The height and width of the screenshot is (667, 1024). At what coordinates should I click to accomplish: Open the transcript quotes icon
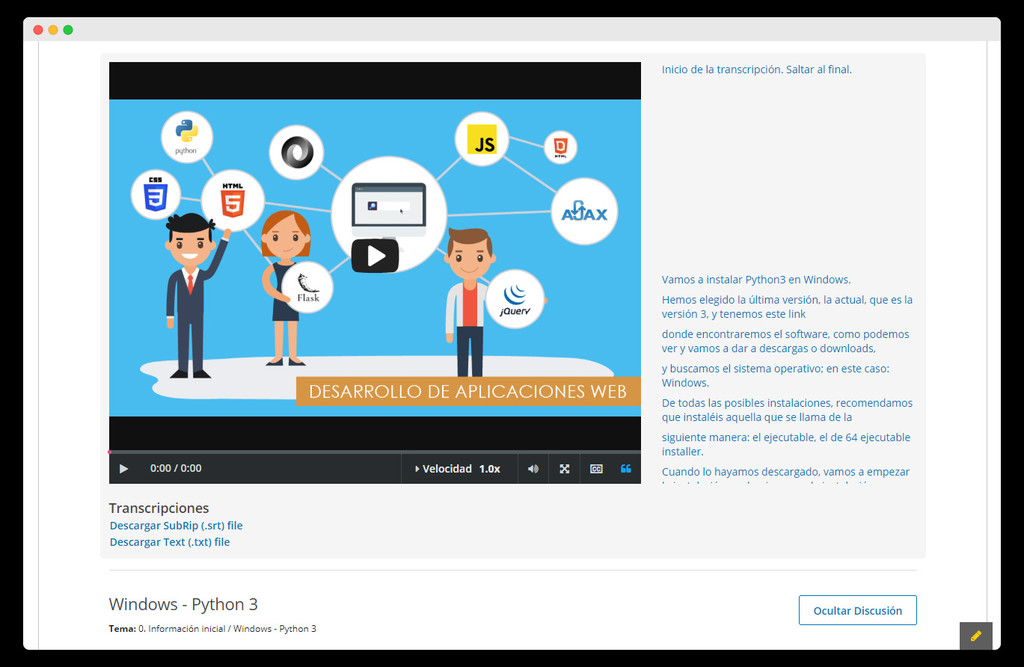coord(628,468)
